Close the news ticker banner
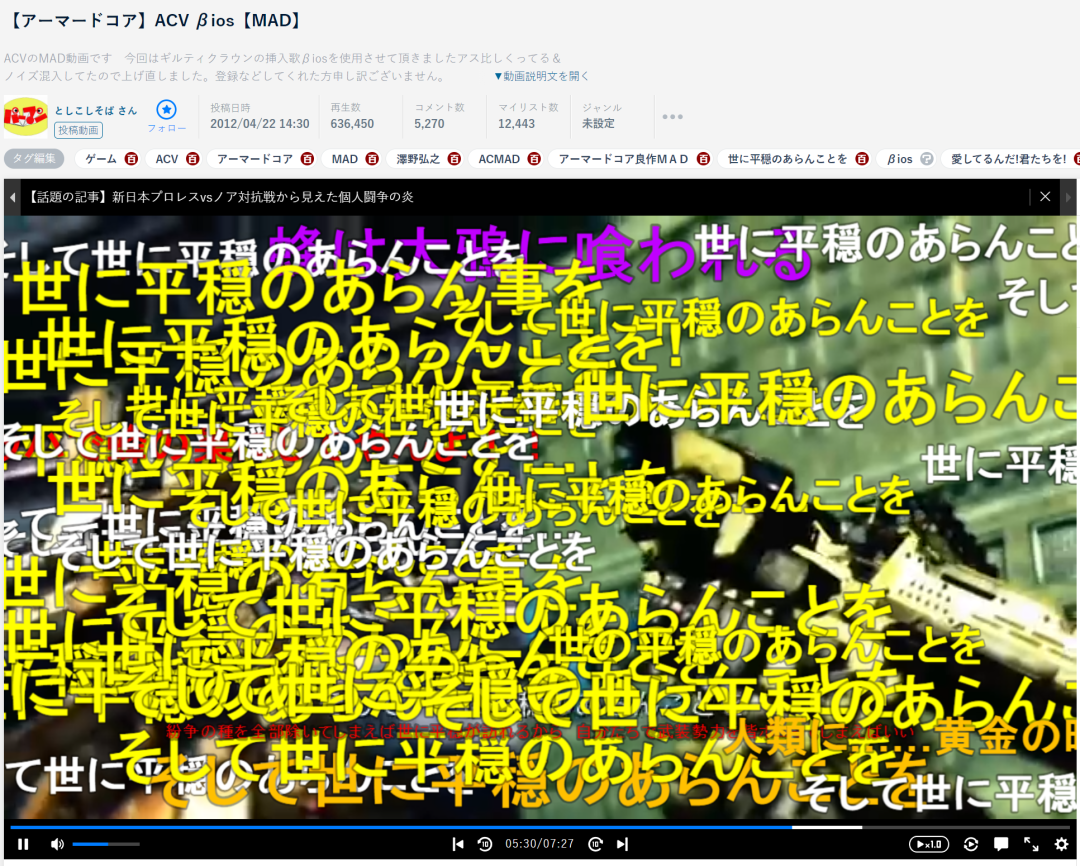The width and height of the screenshot is (1080, 866). (1045, 197)
